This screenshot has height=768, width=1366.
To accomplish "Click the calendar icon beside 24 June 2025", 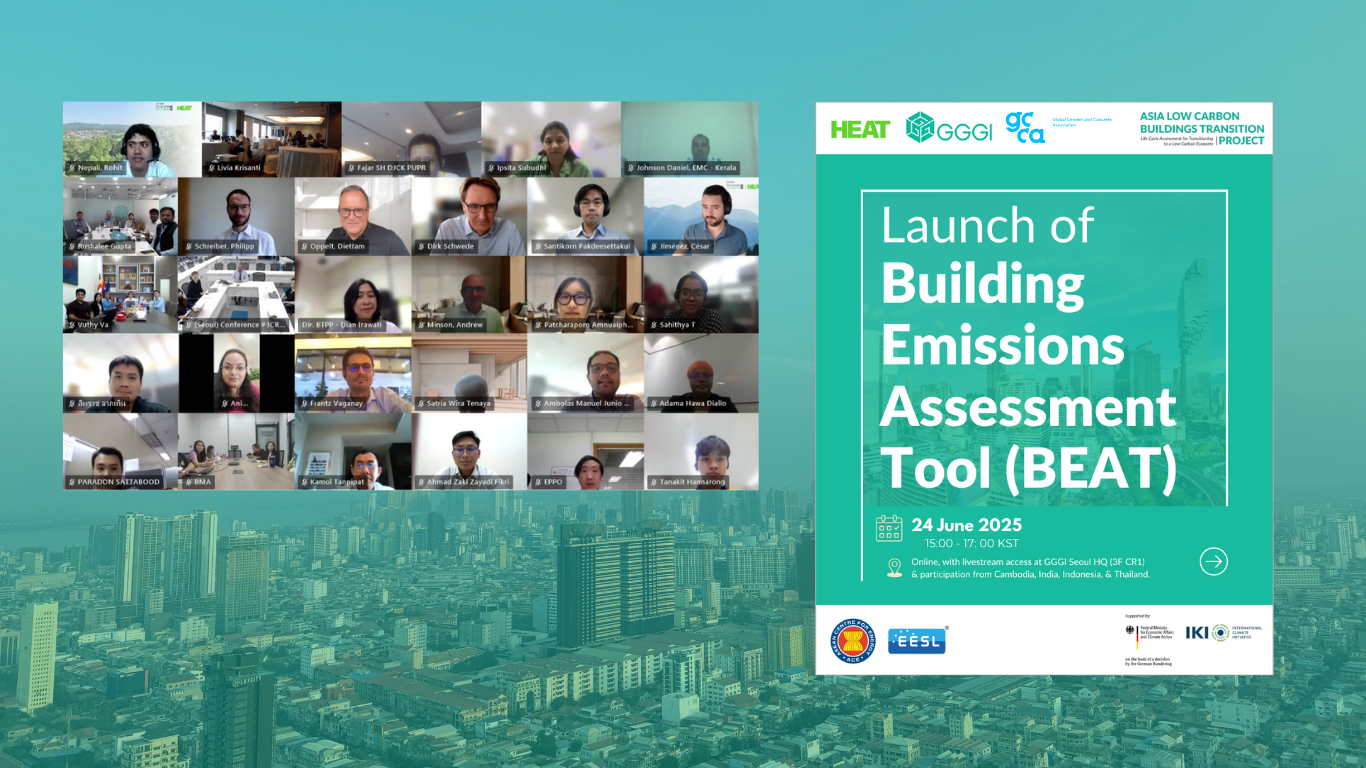I will coord(889,528).
